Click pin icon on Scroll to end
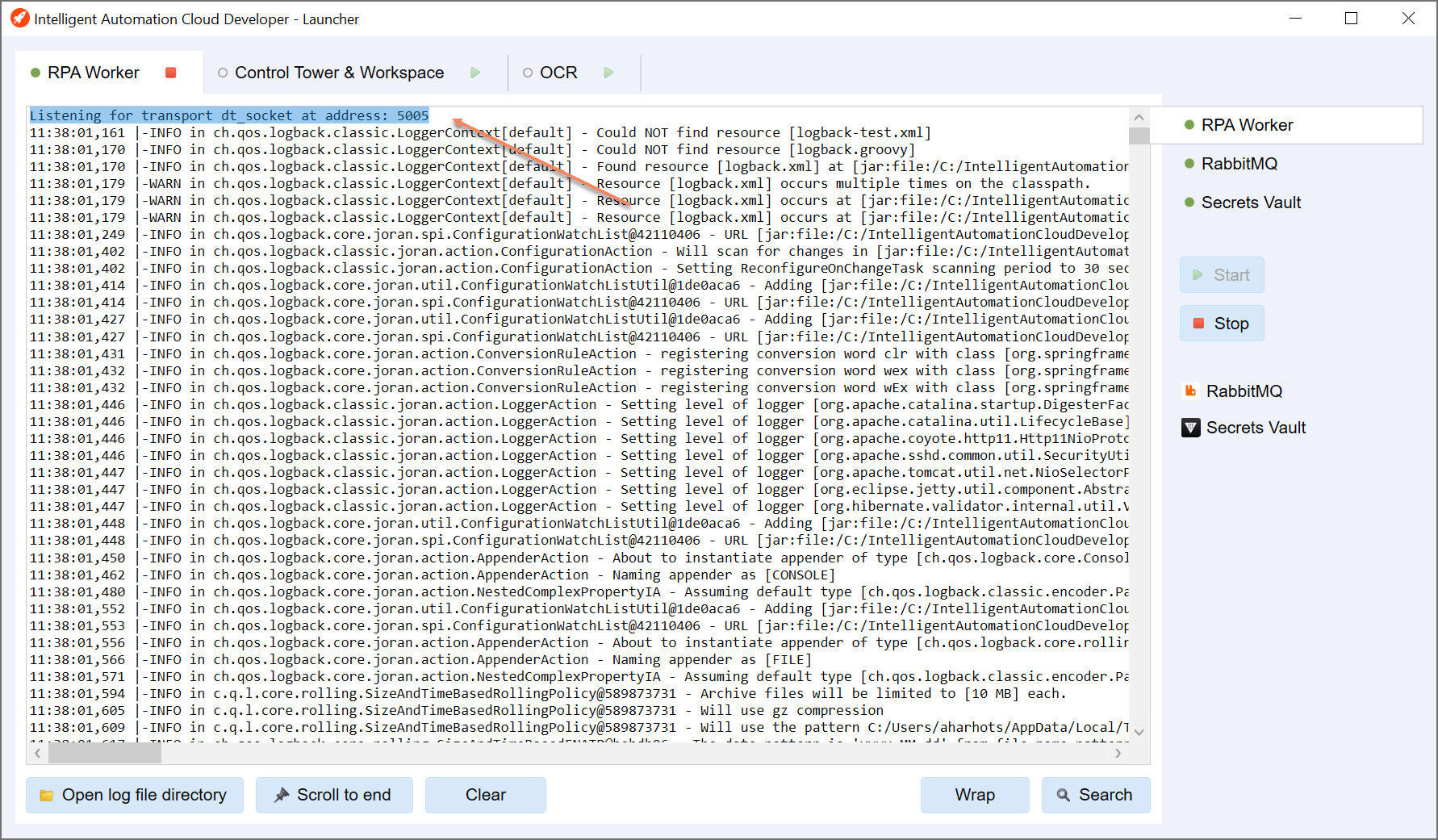Image resolution: width=1438 pixels, height=840 pixels. (x=282, y=796)
